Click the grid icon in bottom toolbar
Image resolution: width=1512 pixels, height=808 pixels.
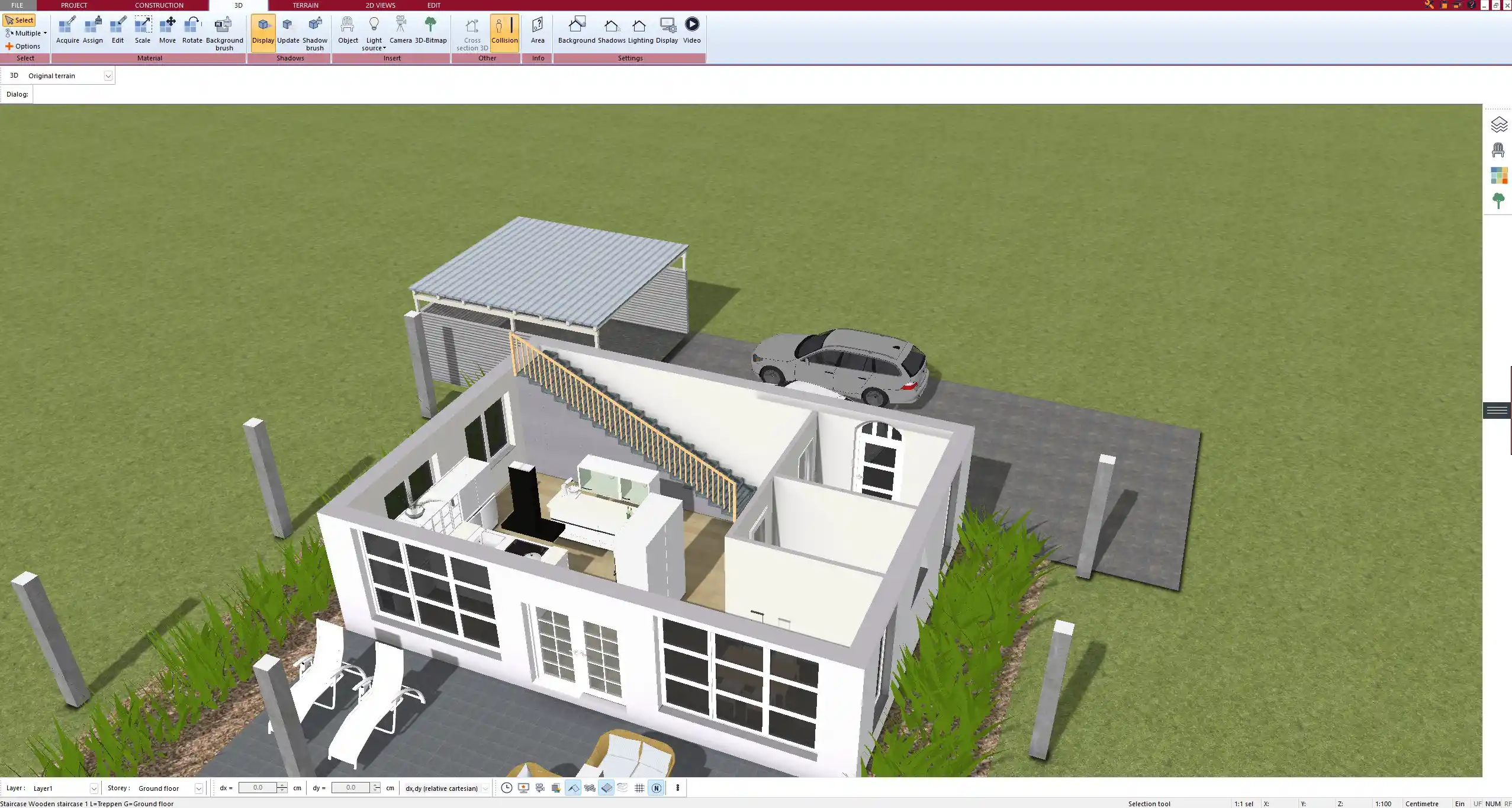639,788
